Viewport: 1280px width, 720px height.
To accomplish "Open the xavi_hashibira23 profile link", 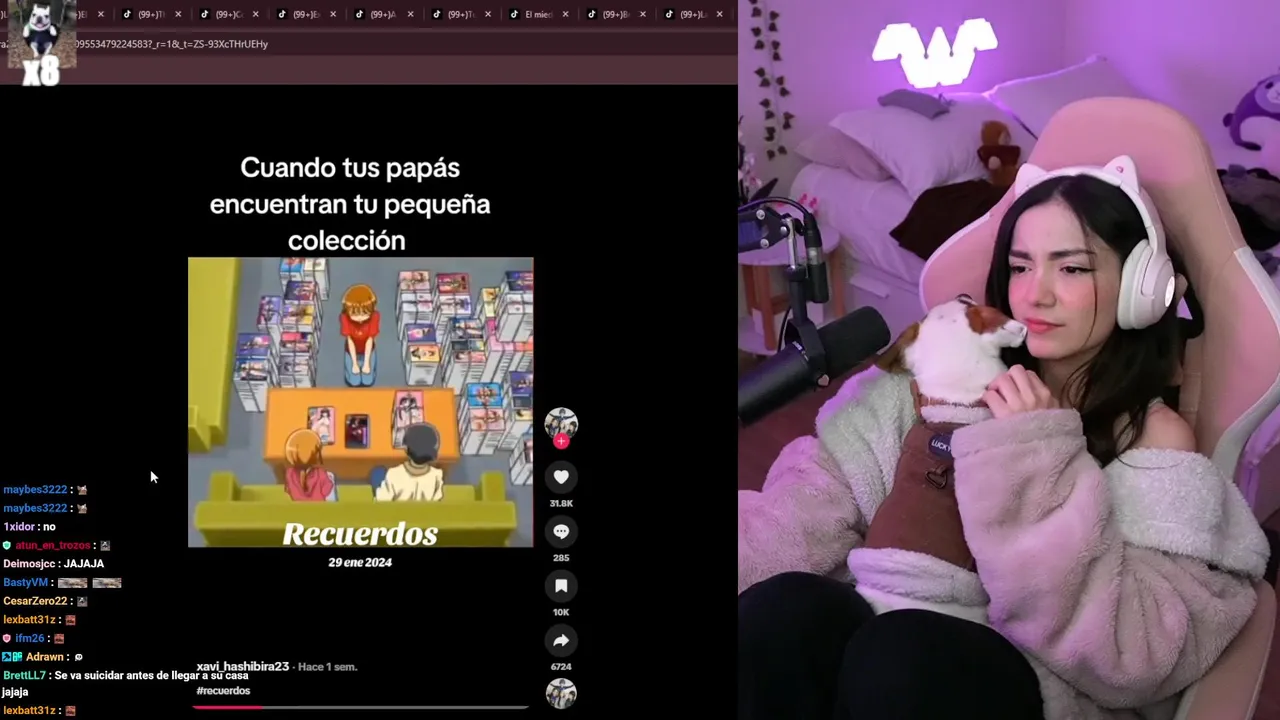I will [243, 666].
